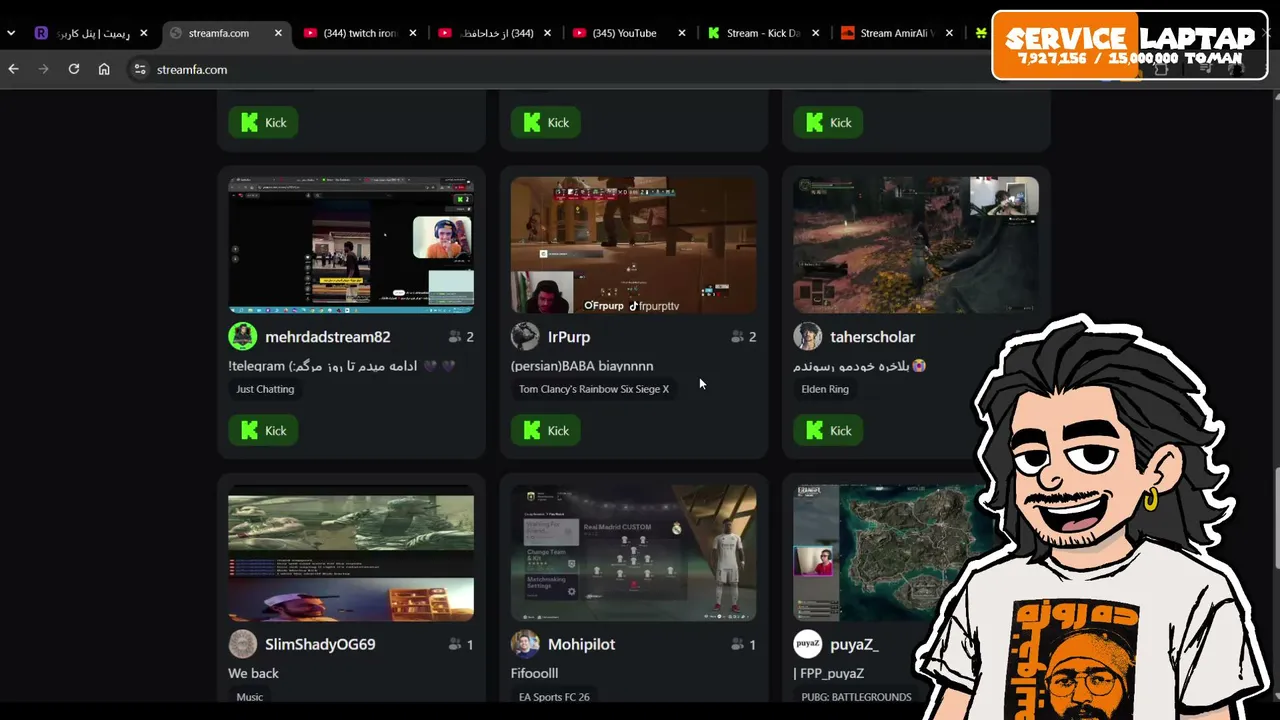The image size is (1280, 720).
Task: Click the viewer count icon for mehrdadstream82
Action: coord(456,337)
